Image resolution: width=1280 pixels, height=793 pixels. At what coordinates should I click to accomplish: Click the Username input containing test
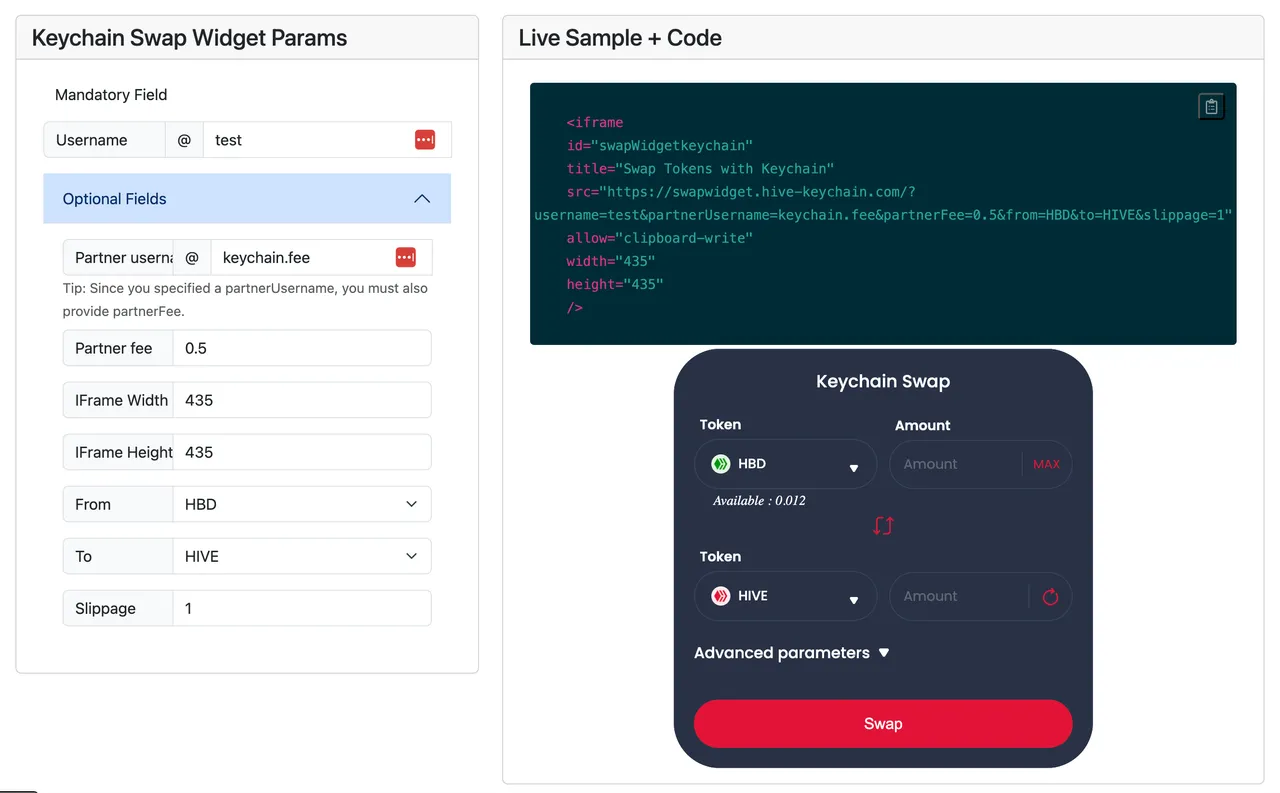[327, 140]
